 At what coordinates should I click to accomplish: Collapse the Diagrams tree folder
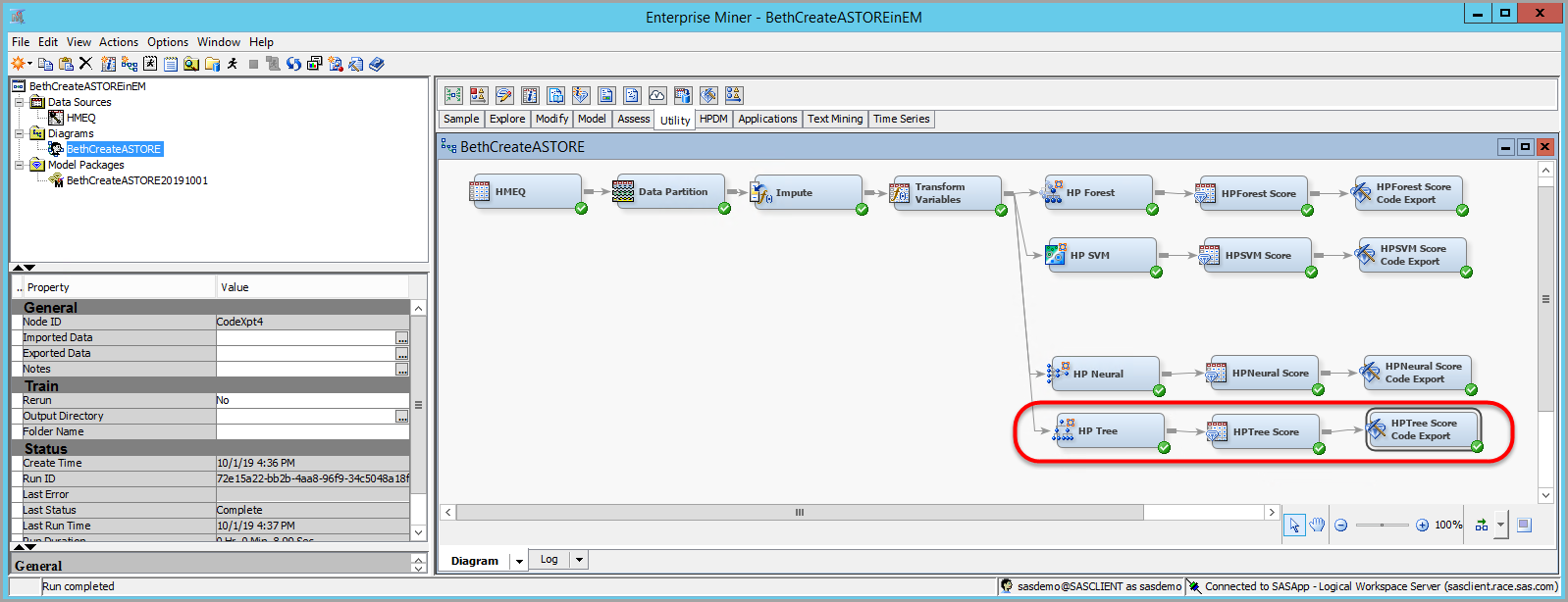20,133
